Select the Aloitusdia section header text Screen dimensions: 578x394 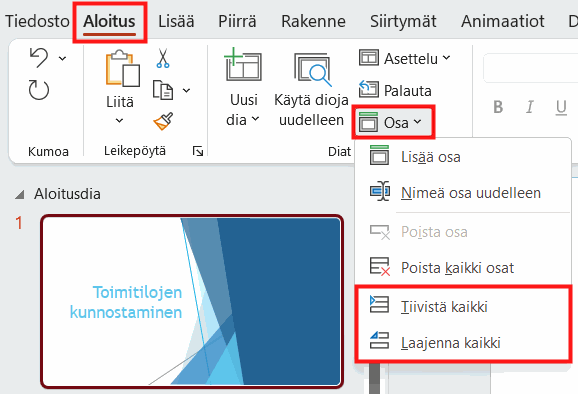point(67,194)
